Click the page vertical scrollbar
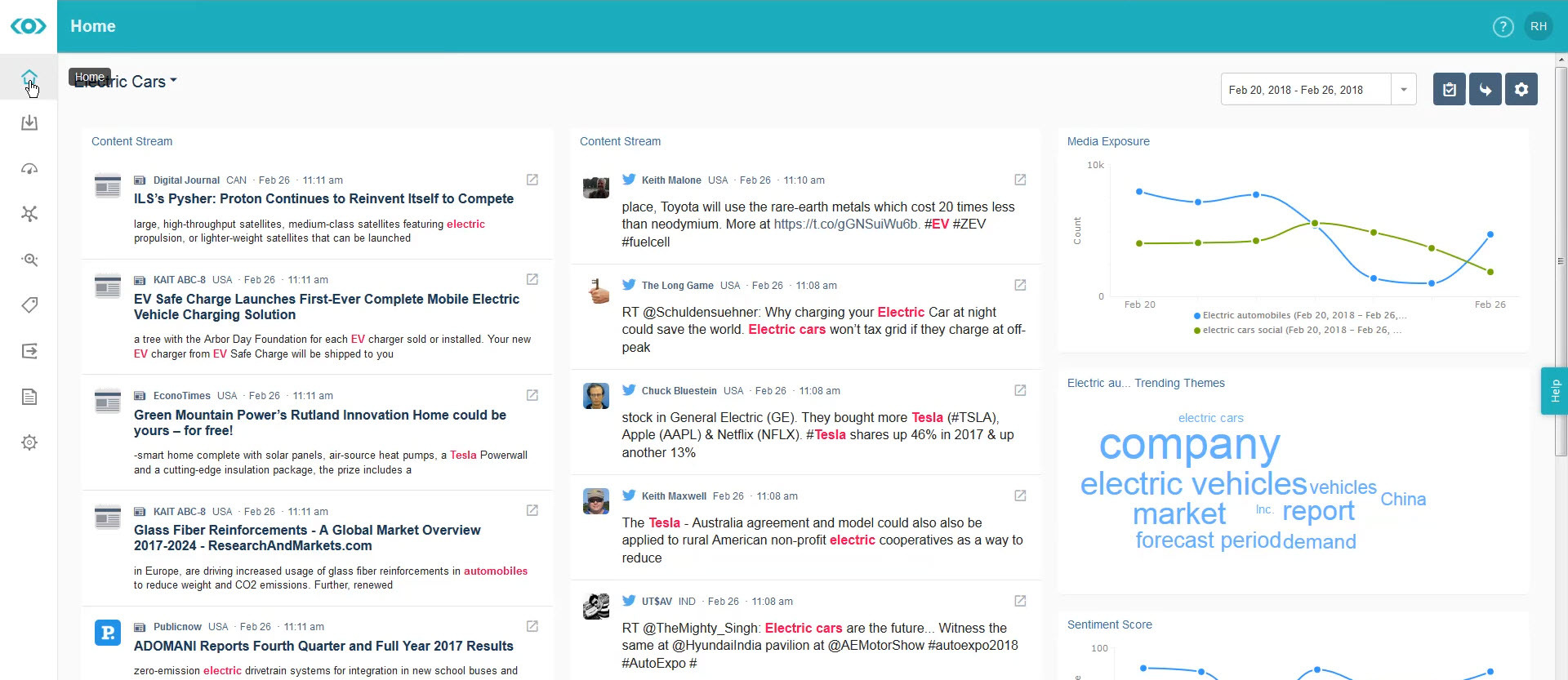 [1561, 261]
